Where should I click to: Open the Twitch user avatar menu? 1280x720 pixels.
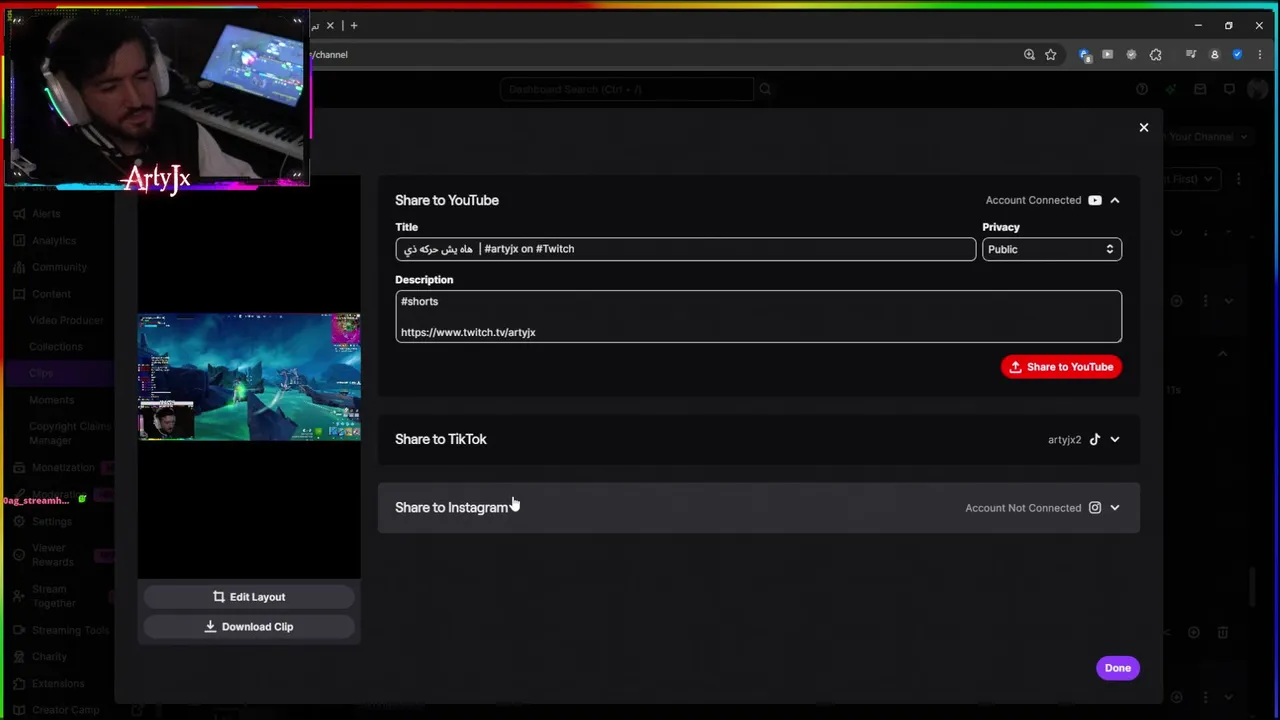[x=1258, y=89]
